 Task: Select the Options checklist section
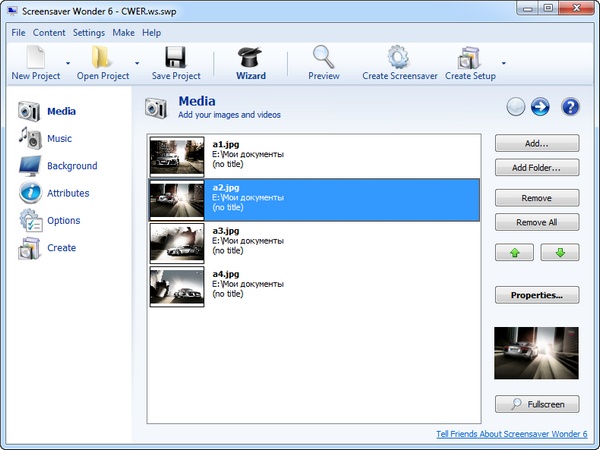pyautogui.click(x=63, y=221)
